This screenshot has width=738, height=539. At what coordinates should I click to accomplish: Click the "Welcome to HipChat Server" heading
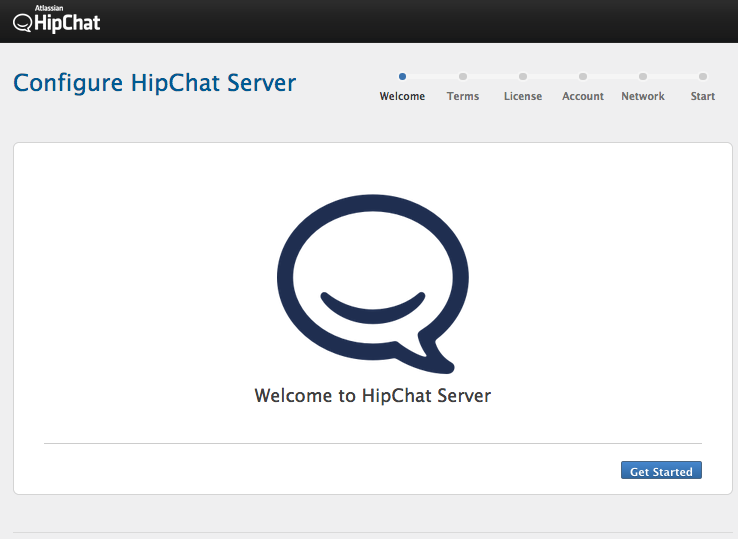(373, 395)
